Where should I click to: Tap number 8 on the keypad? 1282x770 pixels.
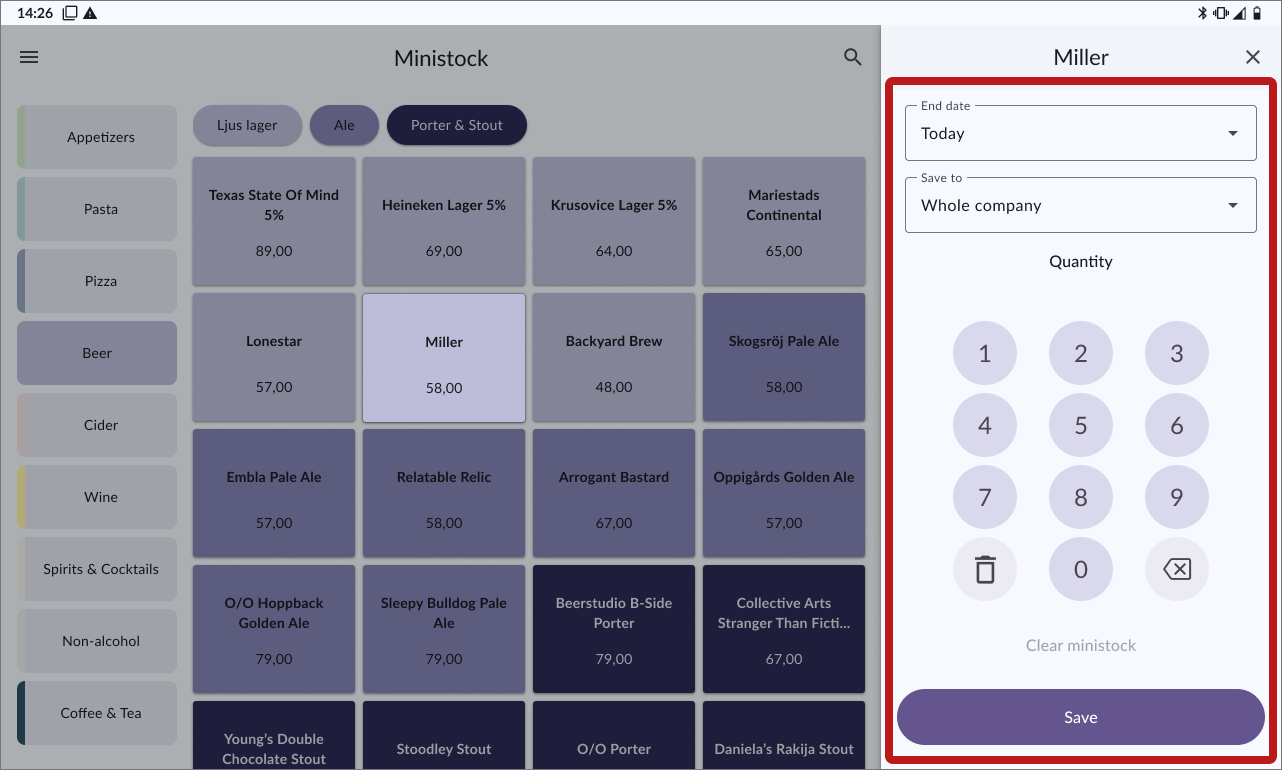(x=1081, y=497)
